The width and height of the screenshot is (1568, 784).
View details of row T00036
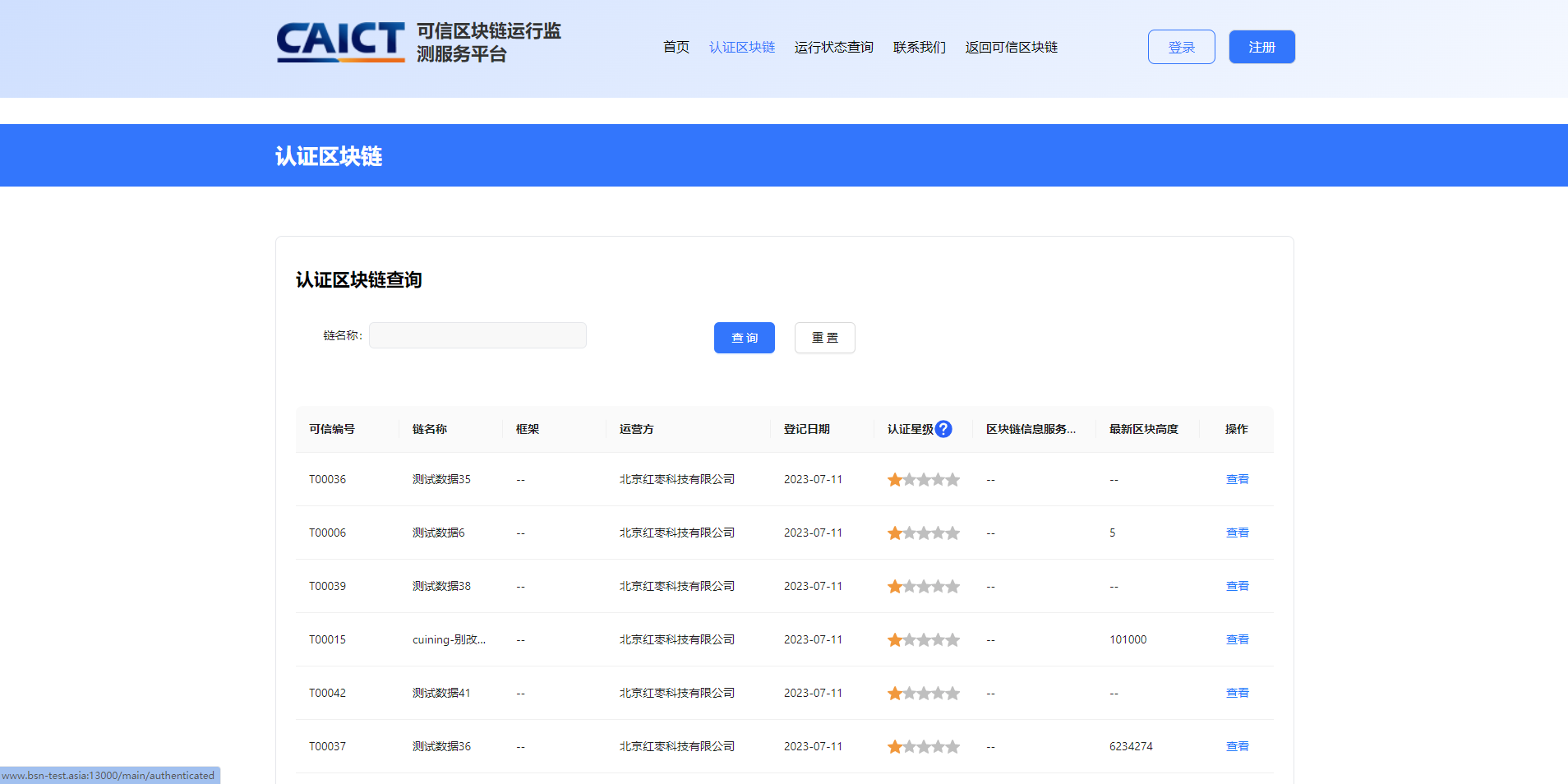click(x=1237, y=479)
